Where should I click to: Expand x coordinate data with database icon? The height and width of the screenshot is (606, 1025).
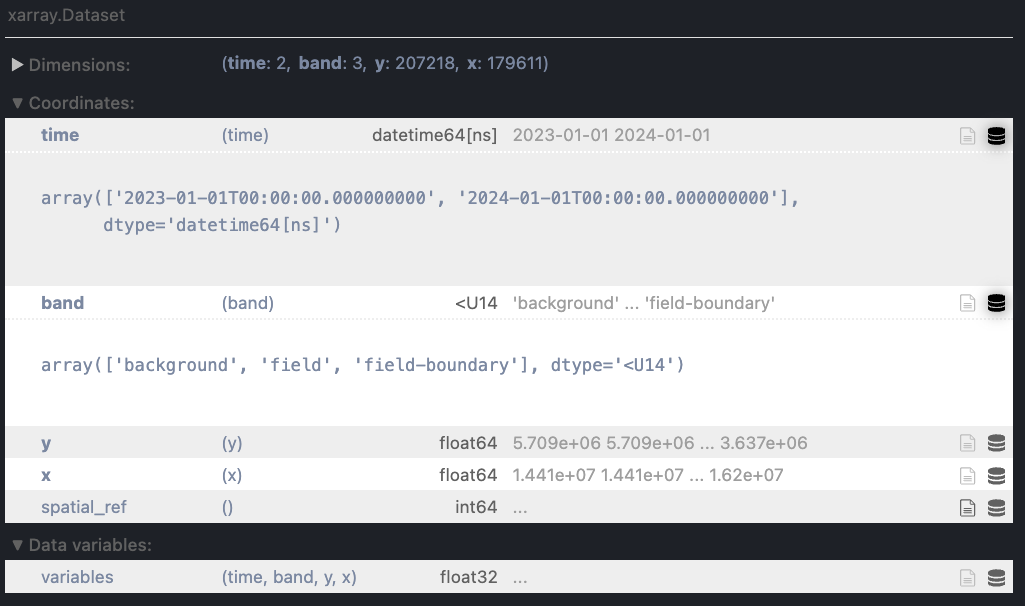(996, 476)
